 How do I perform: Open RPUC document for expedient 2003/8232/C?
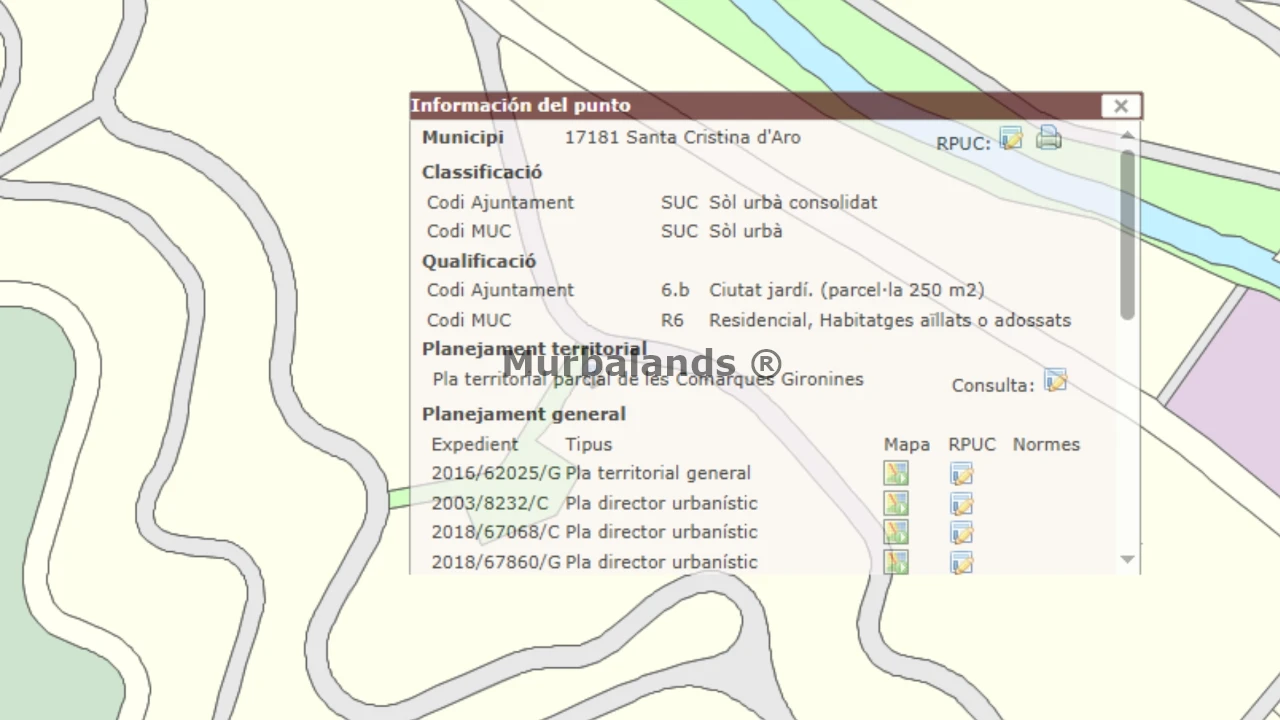(x=961, y=504)
